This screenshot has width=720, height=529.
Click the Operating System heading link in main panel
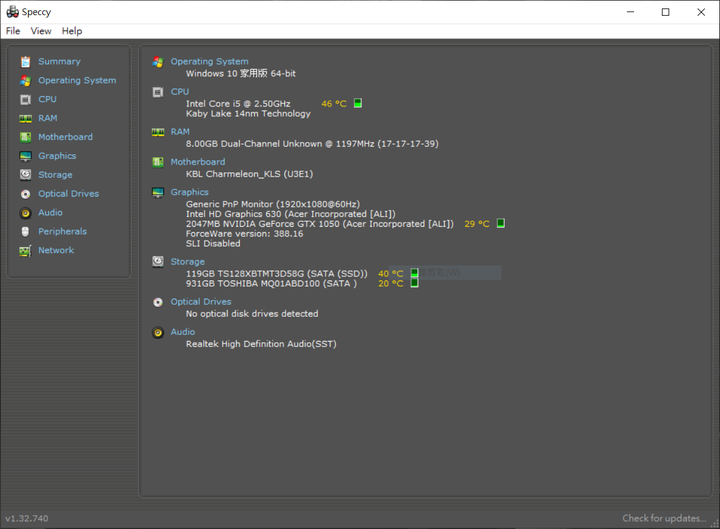pos(209,62)
